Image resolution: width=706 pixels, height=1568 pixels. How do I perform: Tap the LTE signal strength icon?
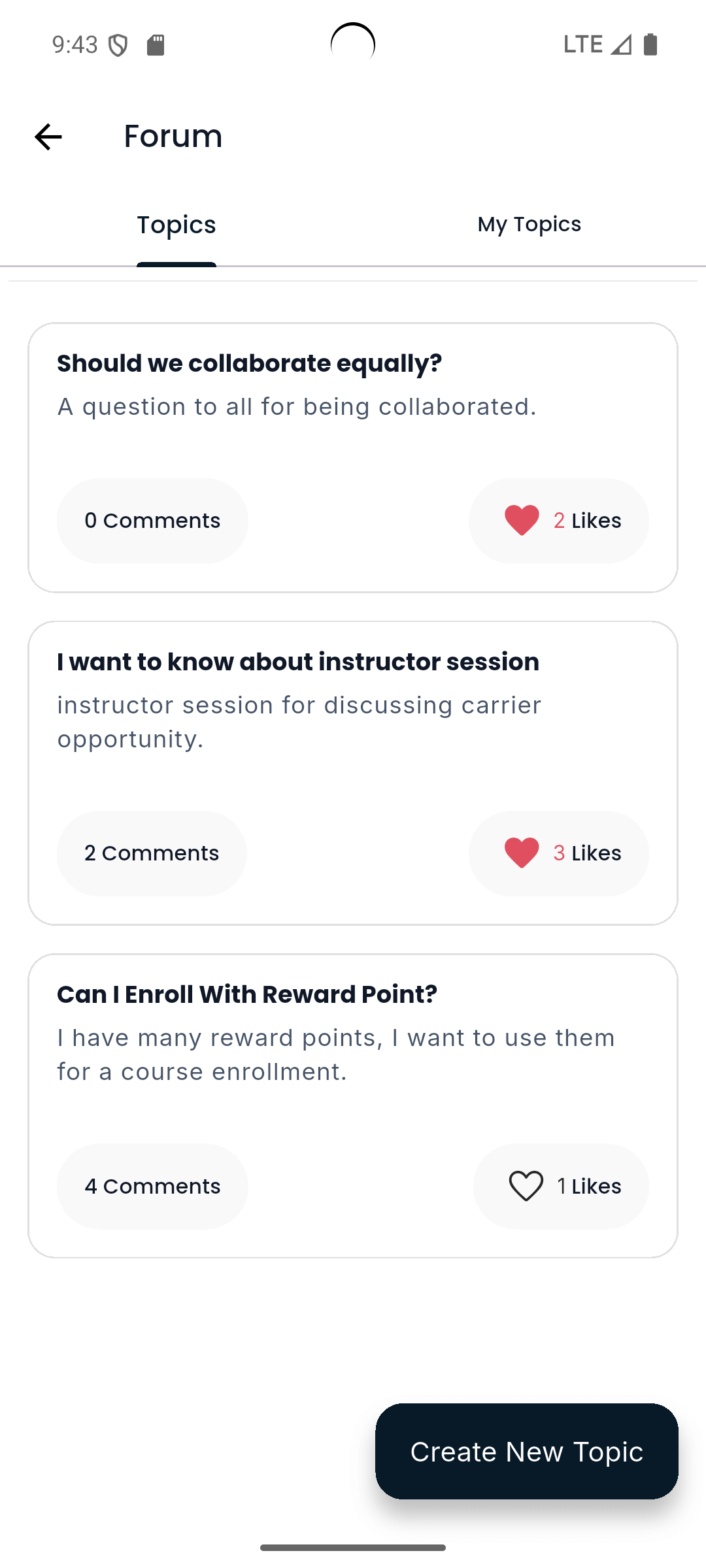click(621, 44)
